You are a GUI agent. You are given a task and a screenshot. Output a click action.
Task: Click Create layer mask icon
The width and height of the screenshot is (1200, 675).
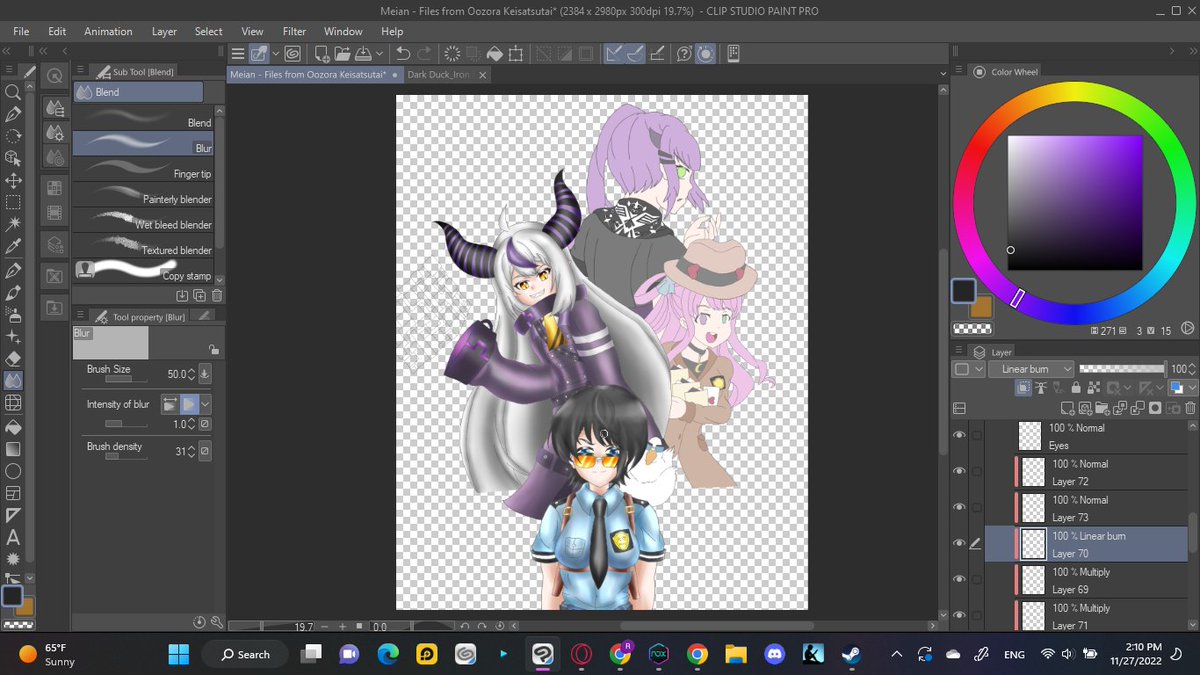(1155, 408)
